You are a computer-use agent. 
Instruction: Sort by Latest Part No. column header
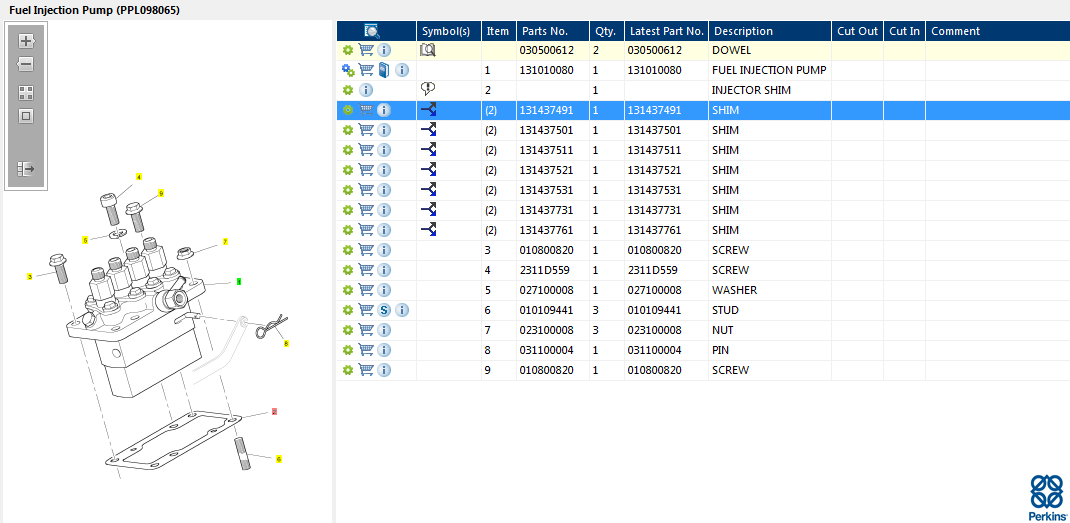(666, 31)
